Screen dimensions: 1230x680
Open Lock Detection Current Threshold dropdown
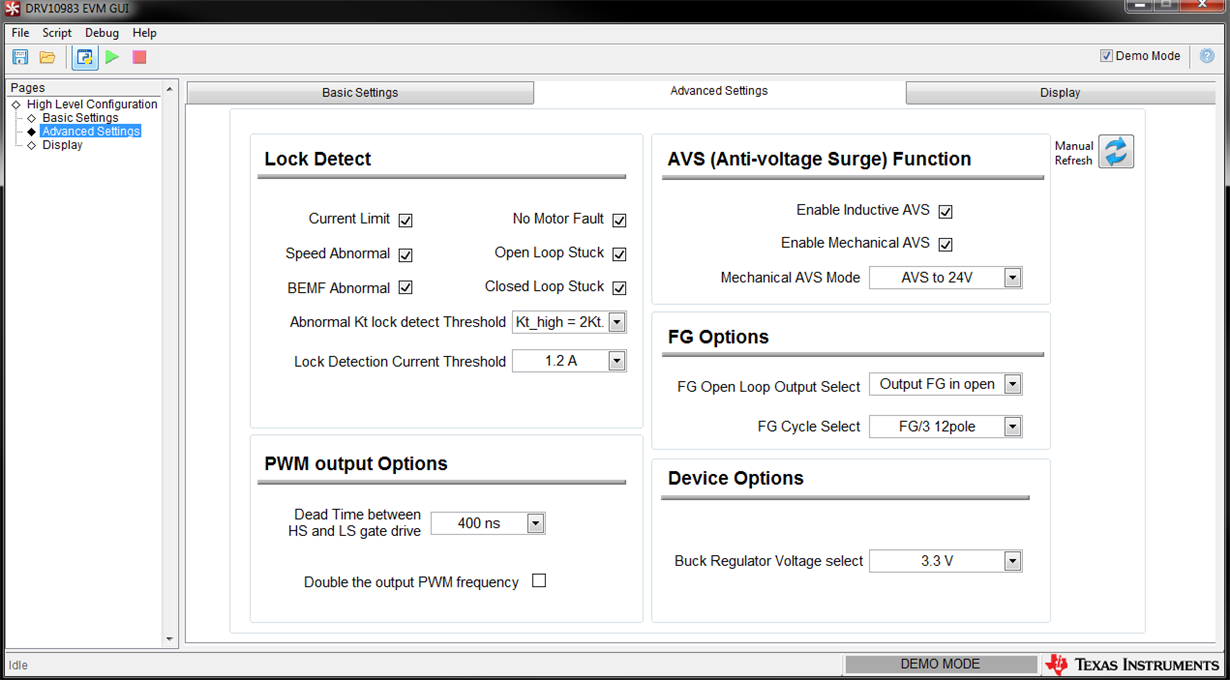click(569, 361)
